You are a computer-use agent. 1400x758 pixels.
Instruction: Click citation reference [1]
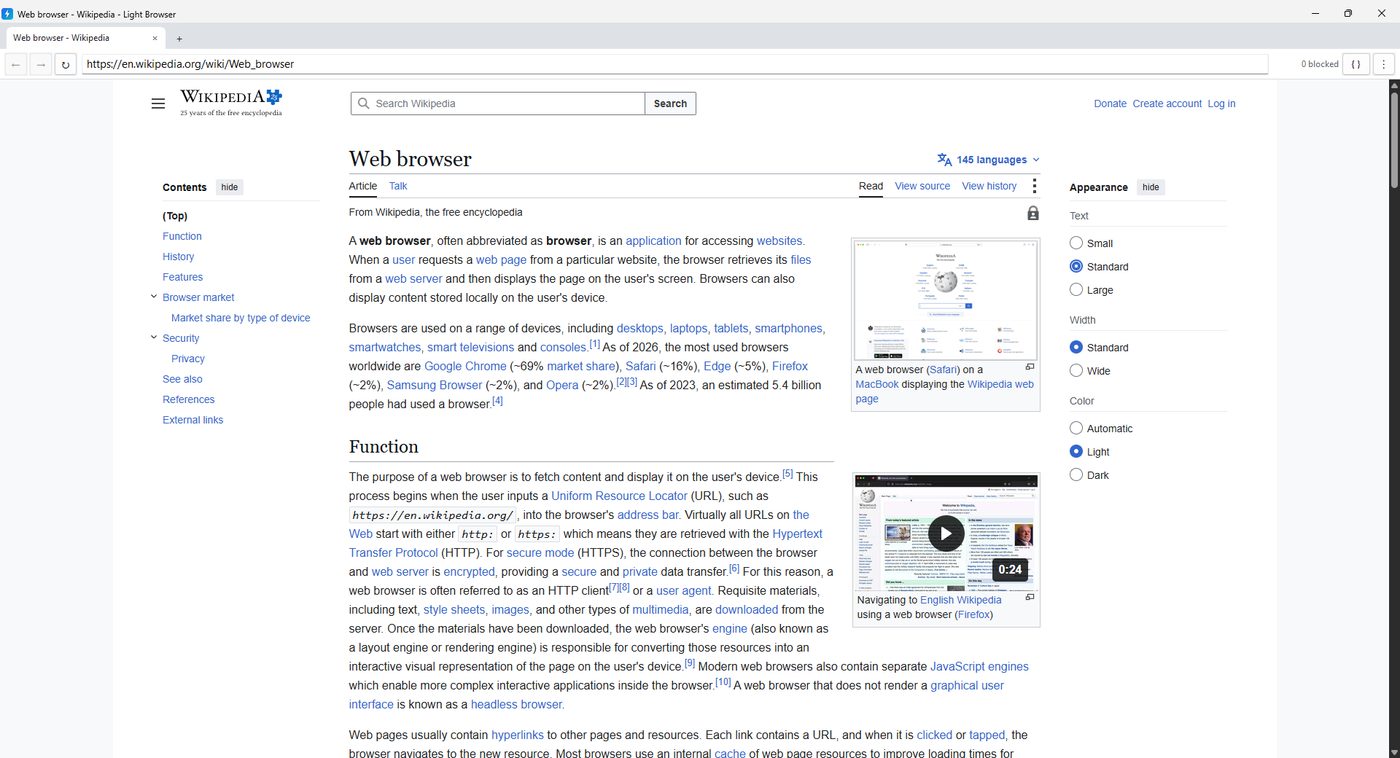pos(594,344)
